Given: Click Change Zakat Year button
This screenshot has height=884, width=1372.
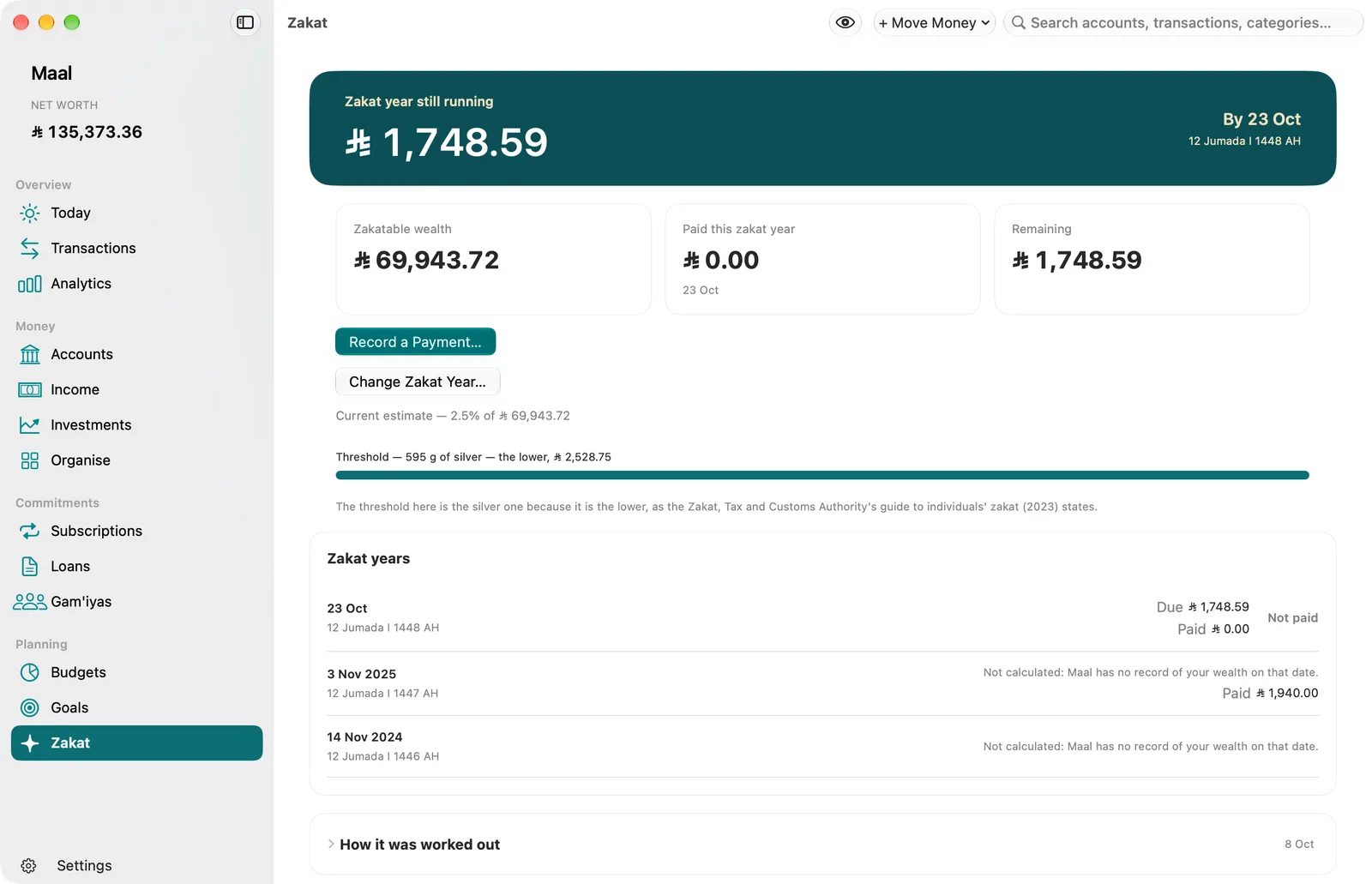Looking at the screenshot, I should [x=418, y=382].
